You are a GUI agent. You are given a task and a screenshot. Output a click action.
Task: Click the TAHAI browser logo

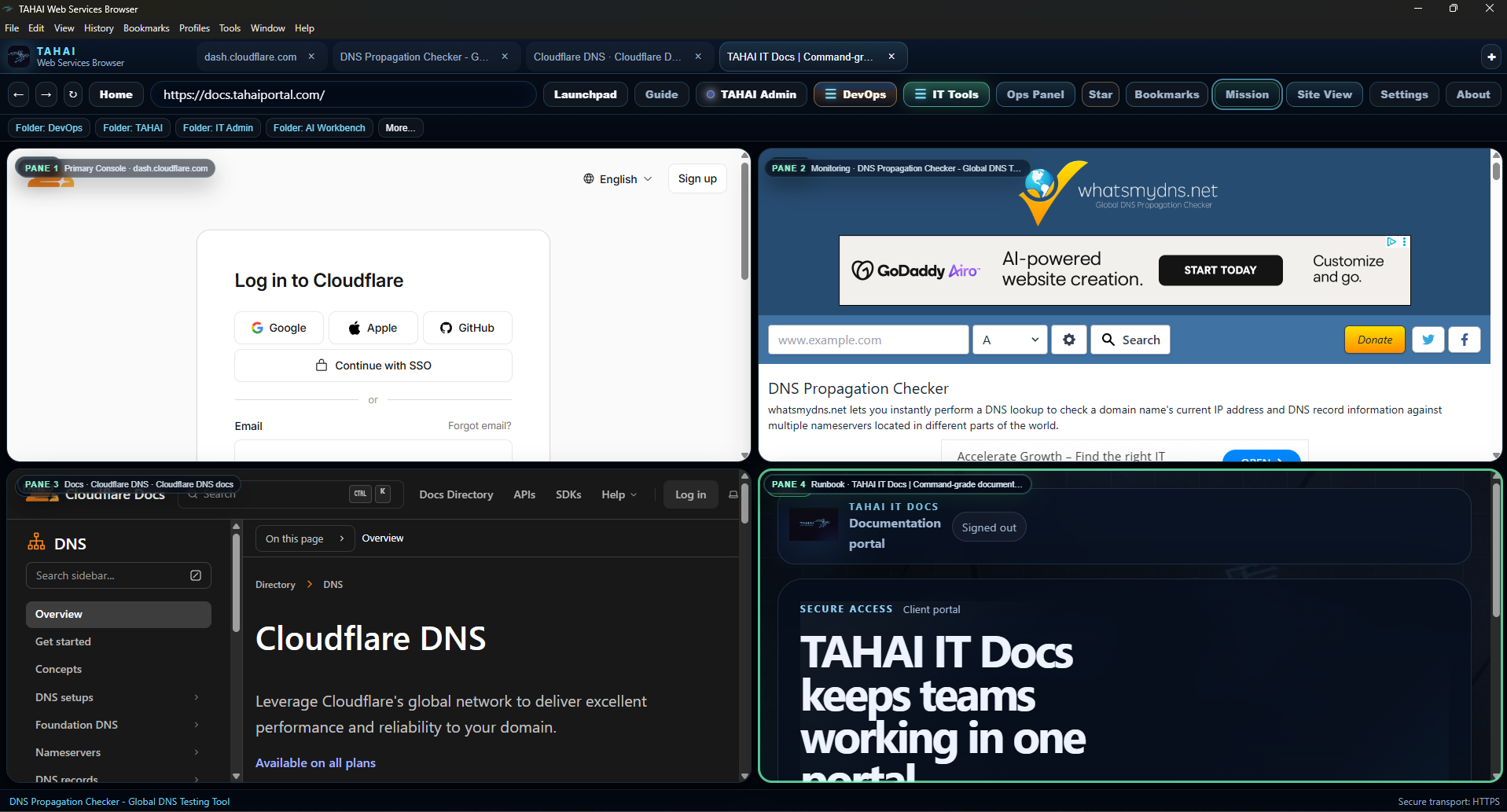click(x=19, y=57)
